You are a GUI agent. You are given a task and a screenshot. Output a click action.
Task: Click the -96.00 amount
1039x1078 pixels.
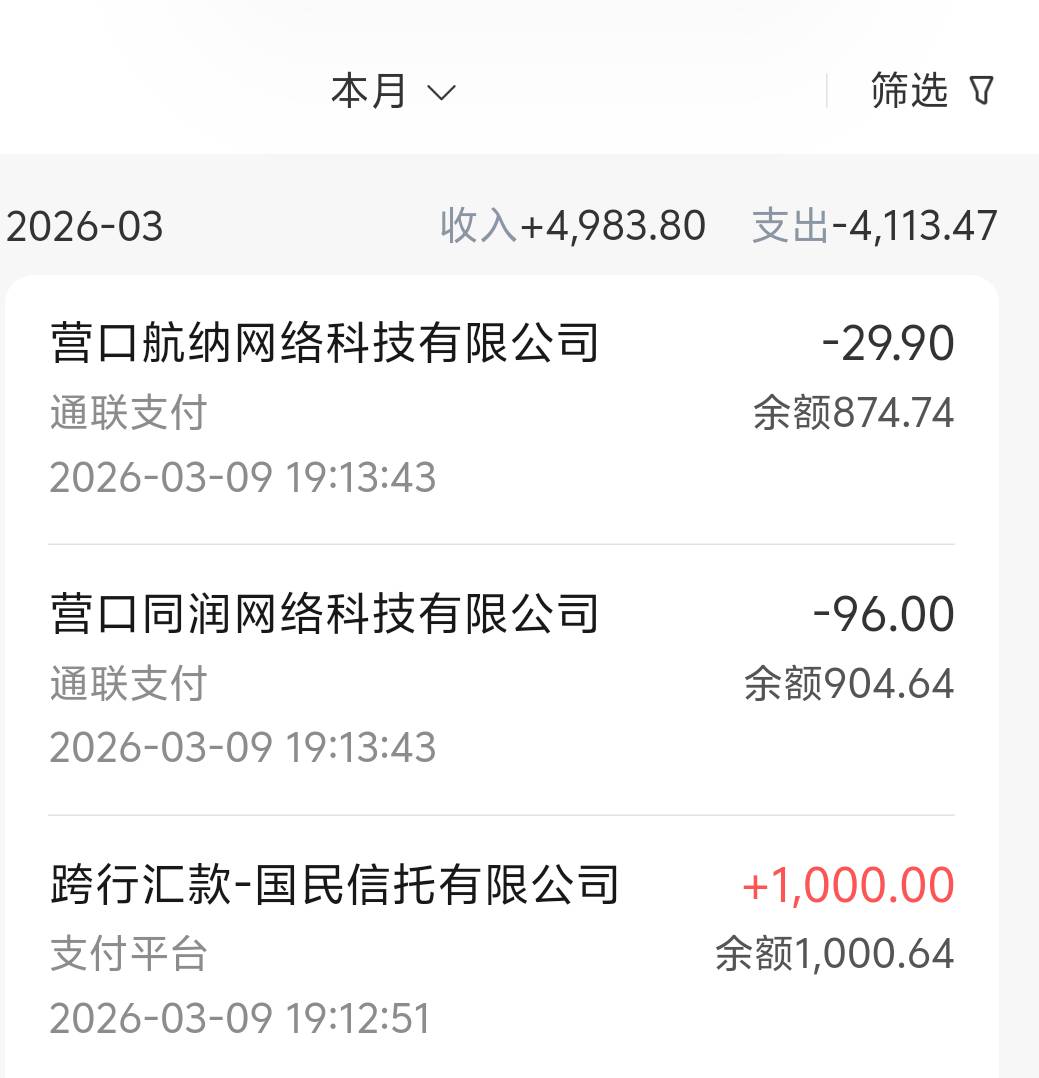coord(884,614)
